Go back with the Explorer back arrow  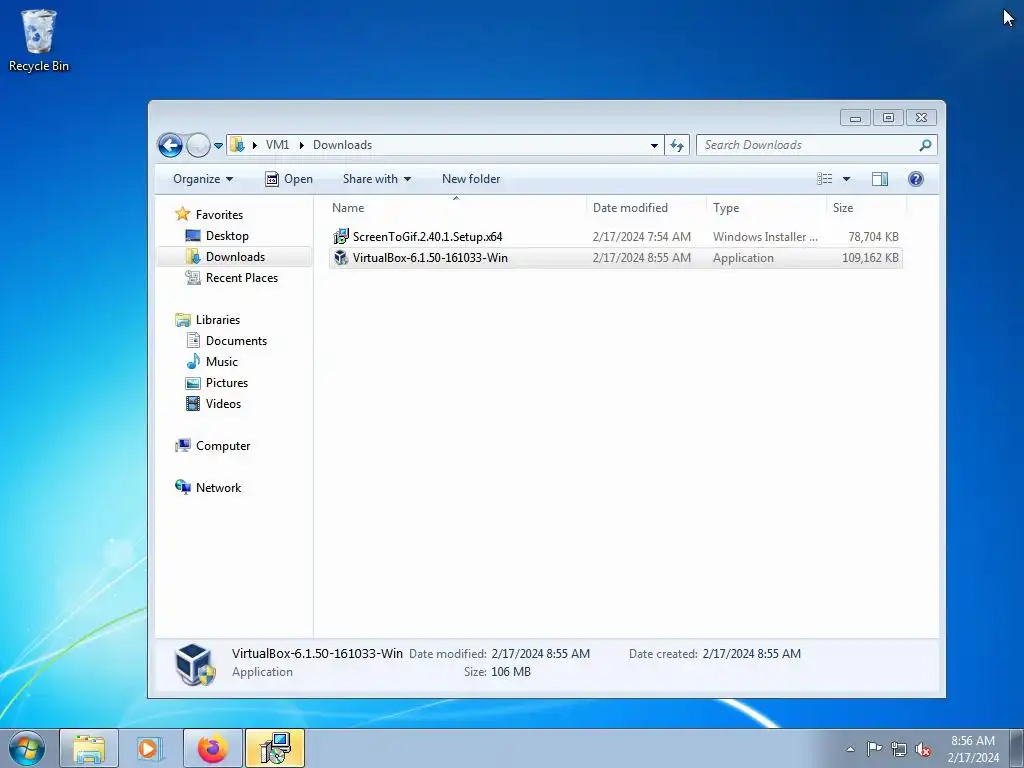click(x=170, y=145)
